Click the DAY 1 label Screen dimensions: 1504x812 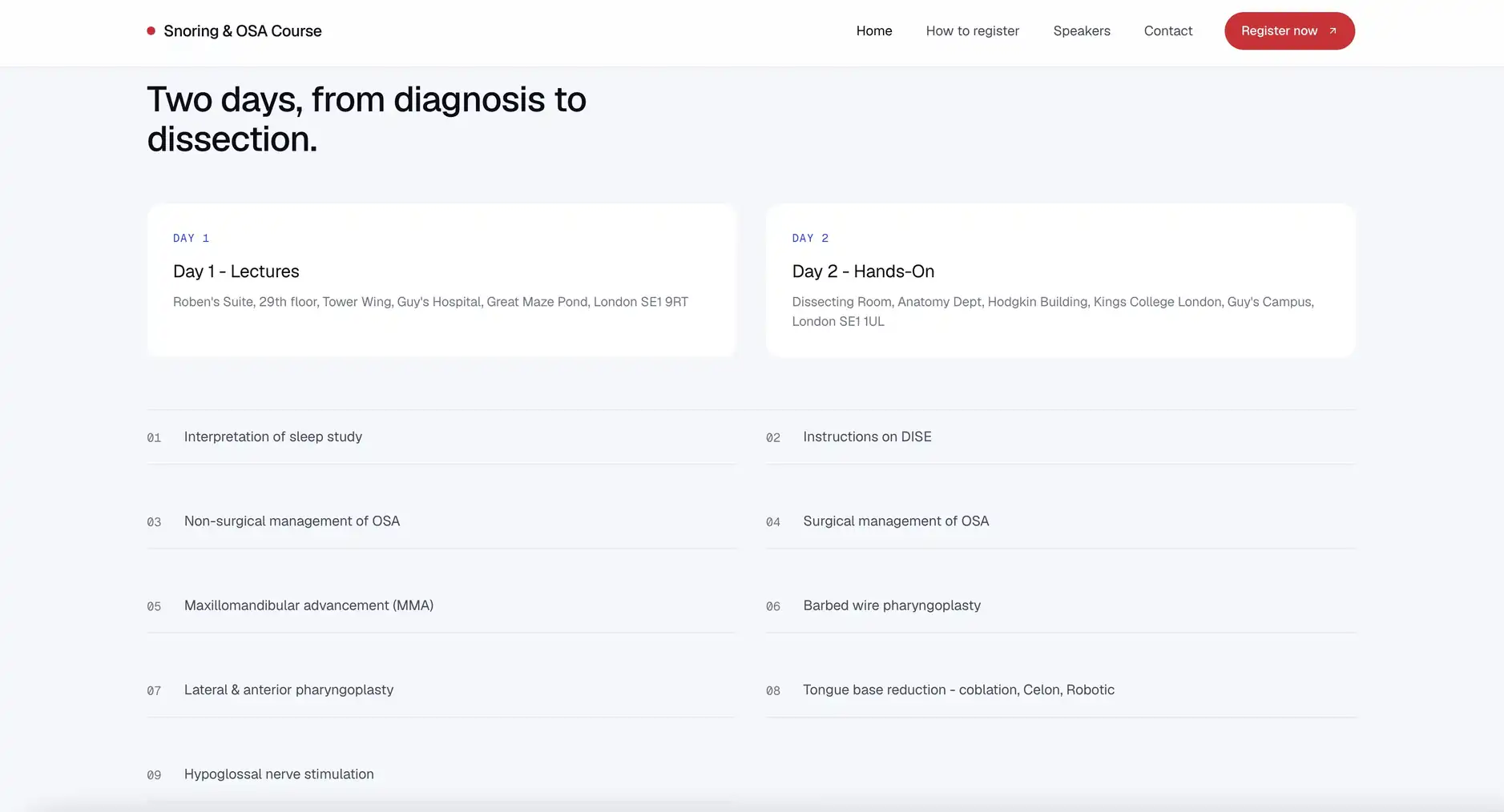(192, 238)
